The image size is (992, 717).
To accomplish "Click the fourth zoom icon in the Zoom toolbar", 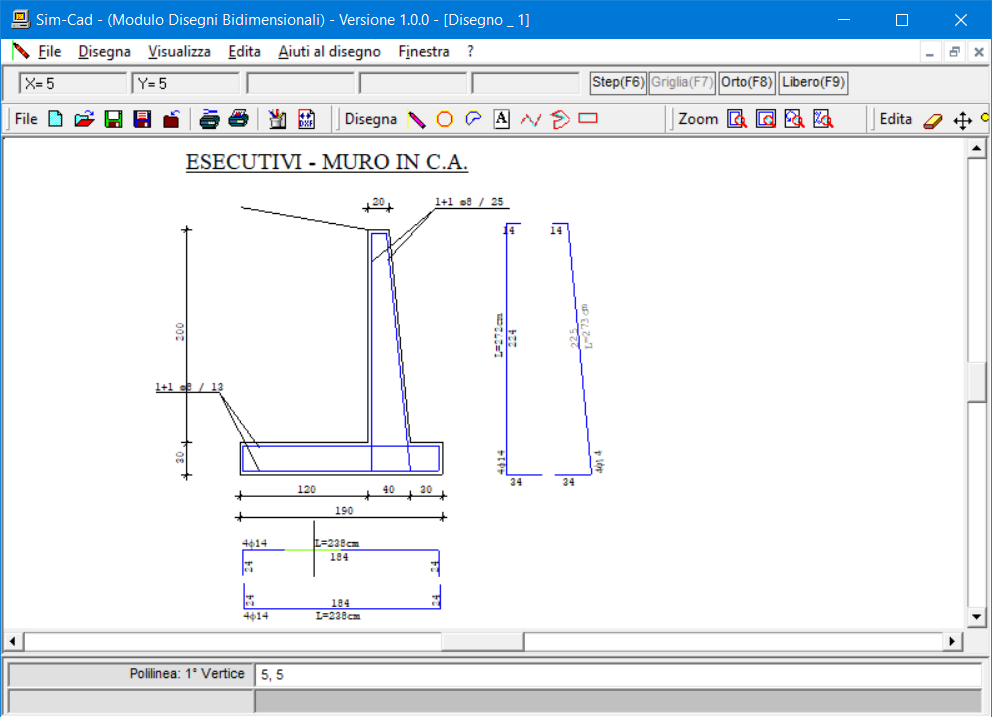I will (x=823, y=119).
